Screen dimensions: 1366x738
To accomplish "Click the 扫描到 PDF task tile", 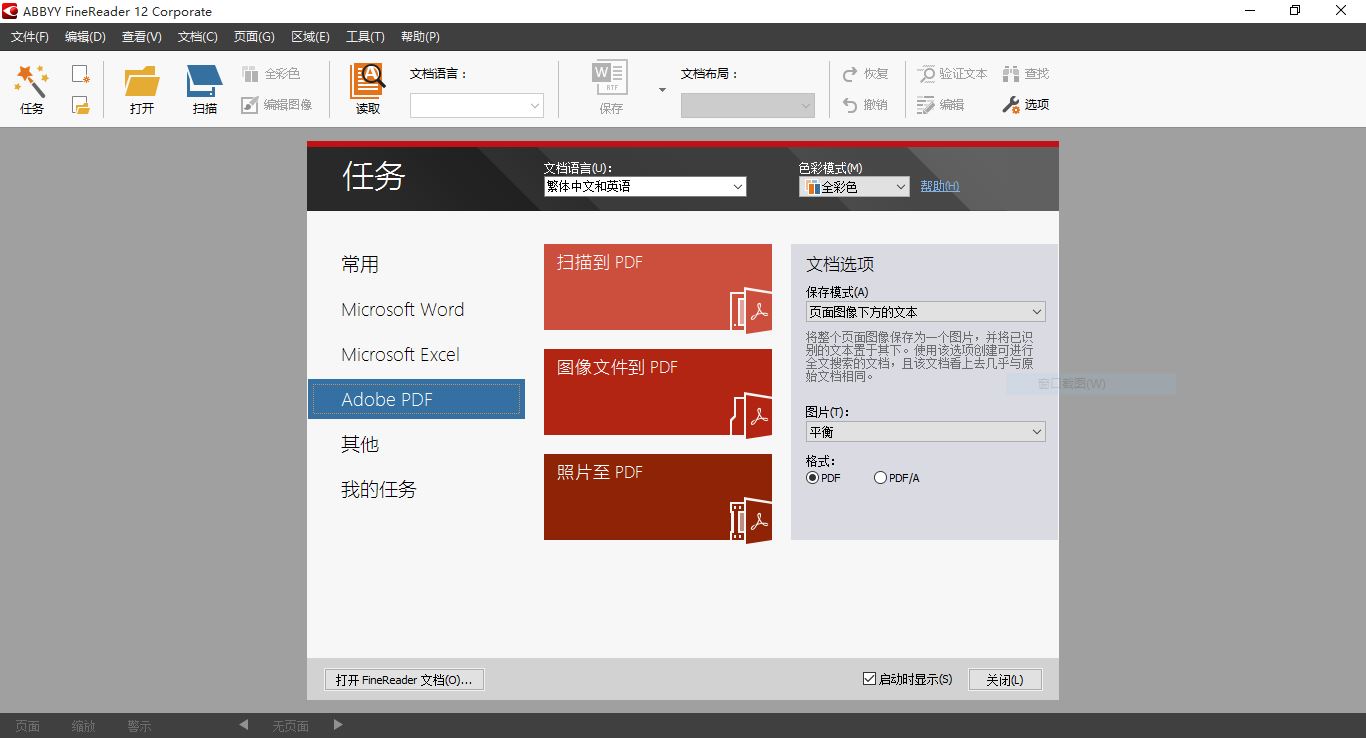I will click(657, 287).
